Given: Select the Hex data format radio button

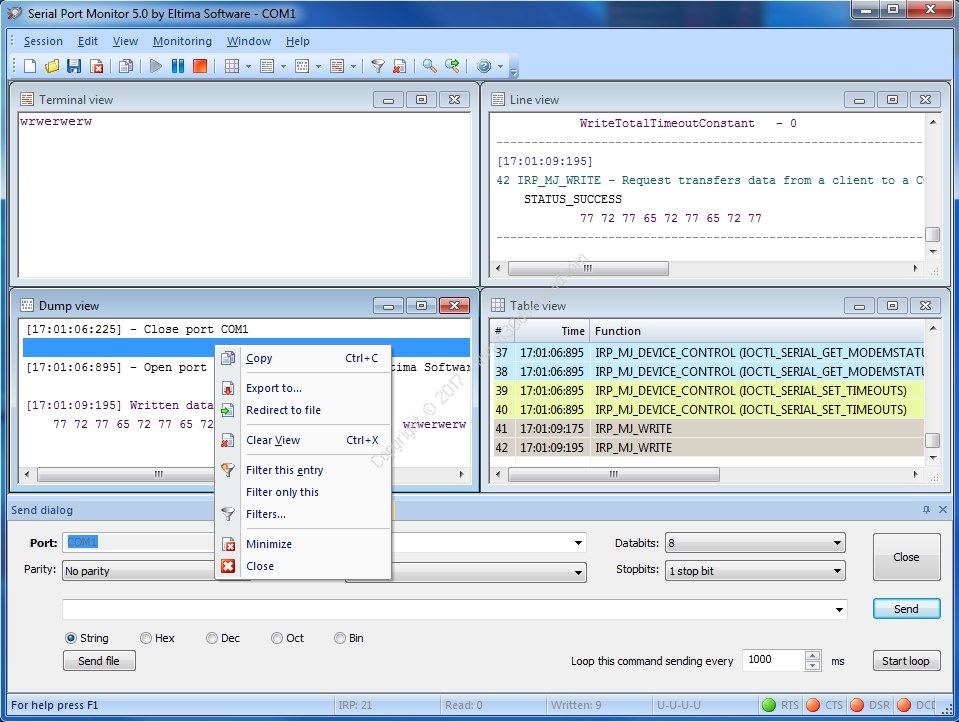Looking at the screenshot, I should click(147, 637).
